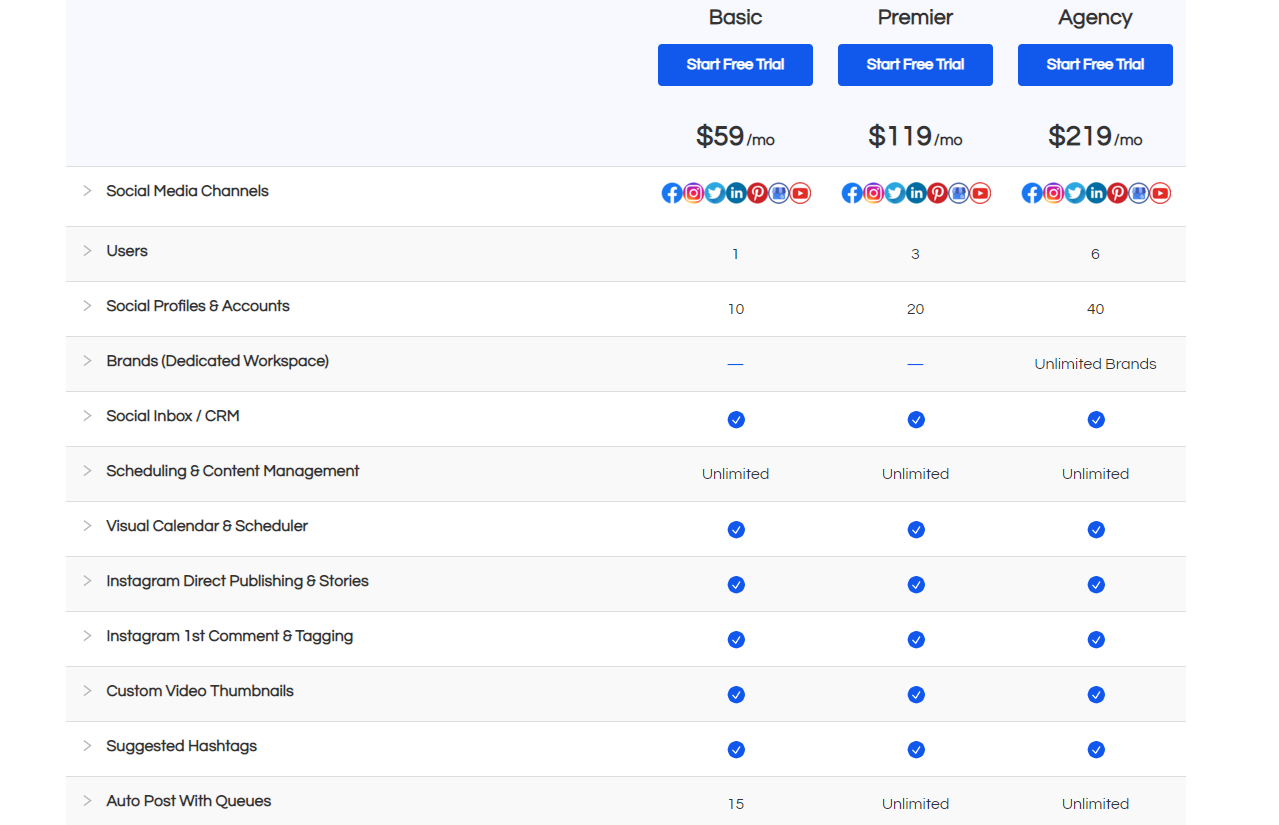Click the Agency plan heading
1279x825 pixels.
click(x=1095, y=18)
